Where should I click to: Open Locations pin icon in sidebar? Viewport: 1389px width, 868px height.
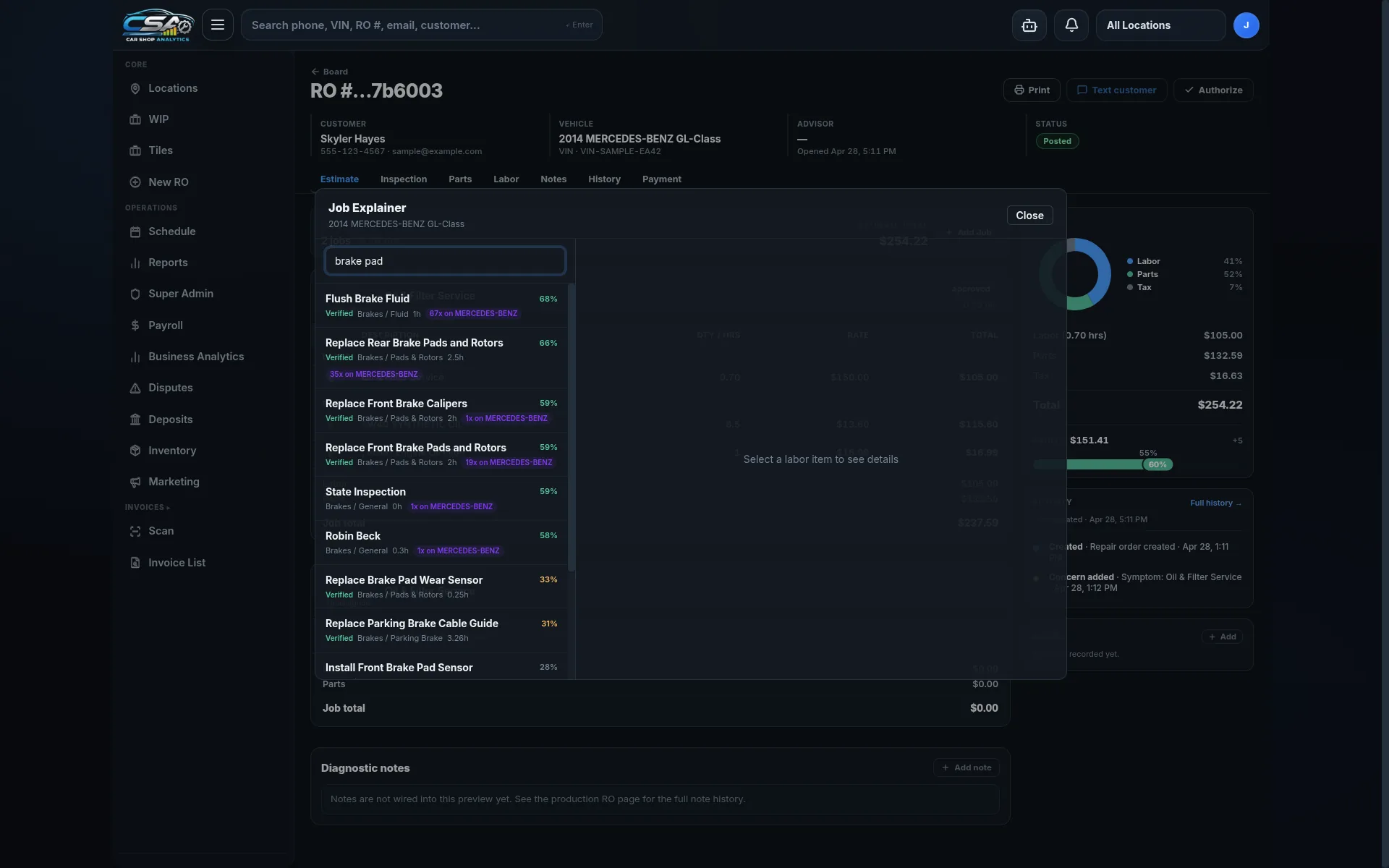click(x=135, y=88)
